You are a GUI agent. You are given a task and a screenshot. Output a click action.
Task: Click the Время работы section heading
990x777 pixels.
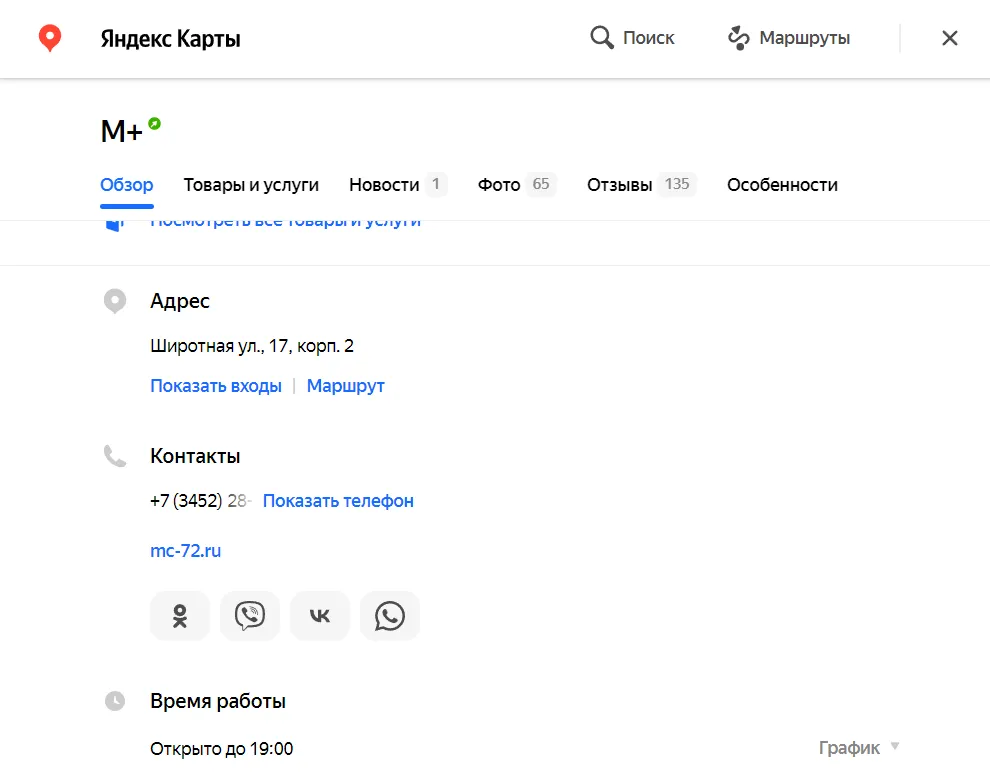(x=218, y=701)
